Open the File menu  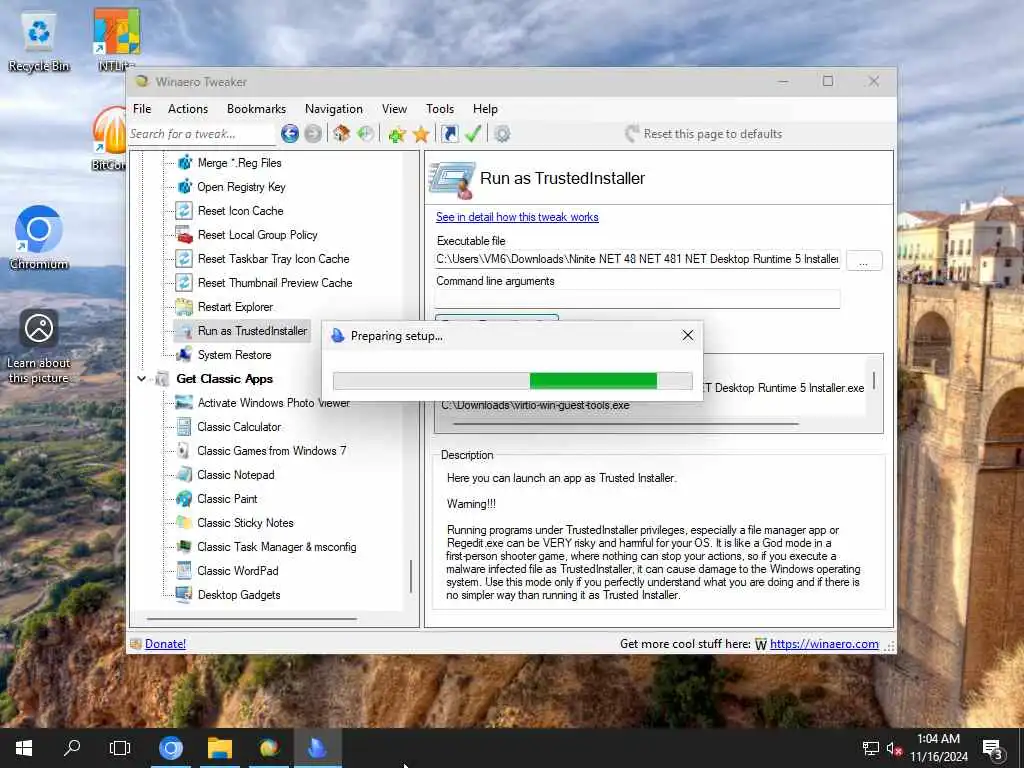click(x=142, y=109)
